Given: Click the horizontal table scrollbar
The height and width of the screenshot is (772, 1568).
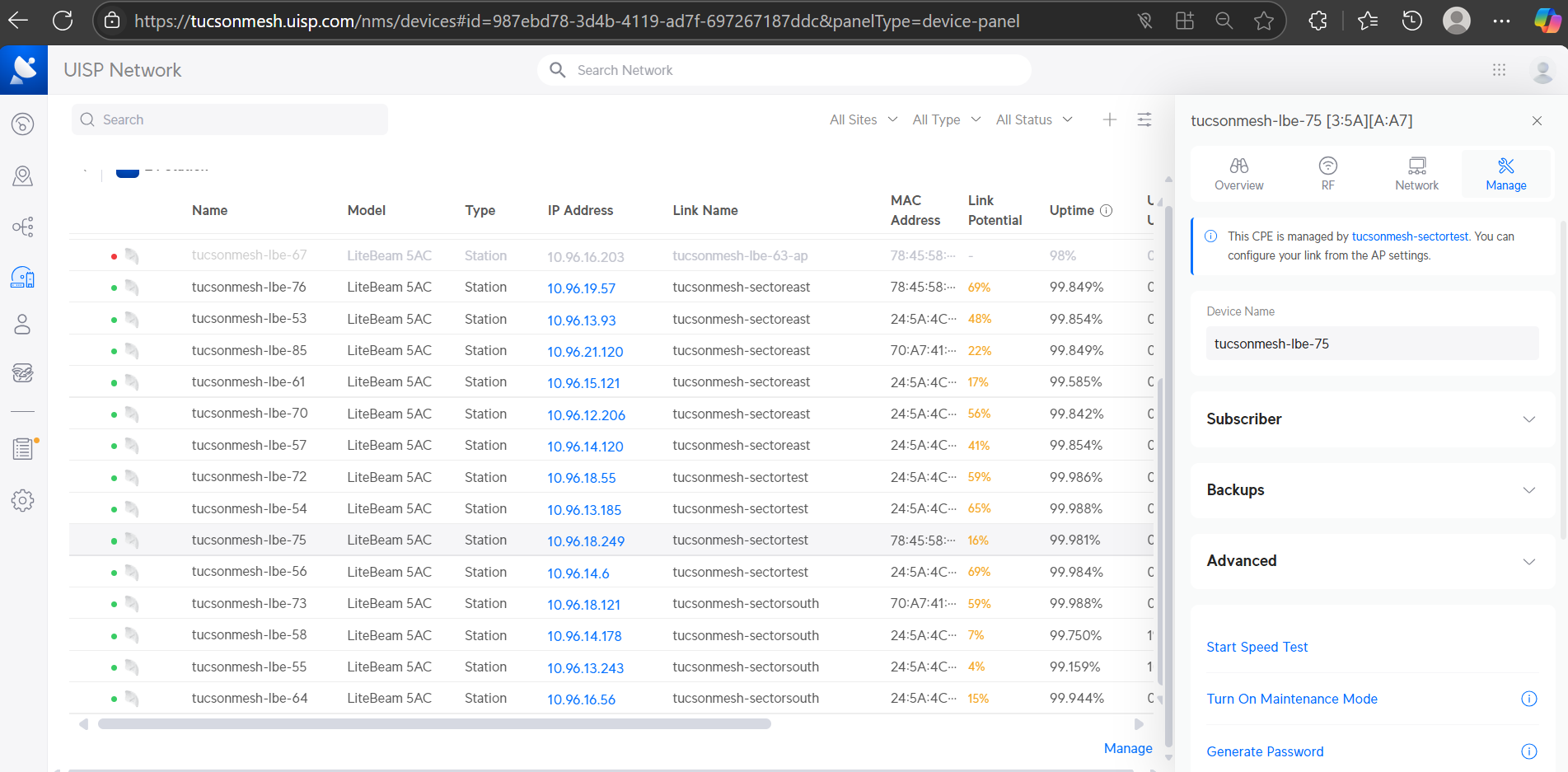Looking at the screenshot, I should [x=434, y=724].
